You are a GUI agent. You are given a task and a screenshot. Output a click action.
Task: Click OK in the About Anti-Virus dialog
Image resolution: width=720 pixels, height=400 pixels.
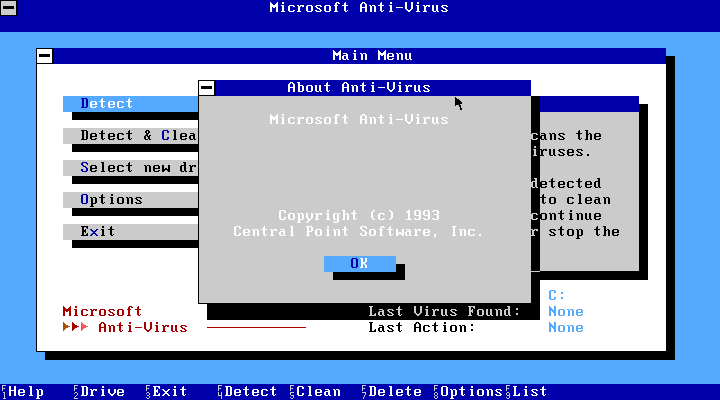(359, 263)
